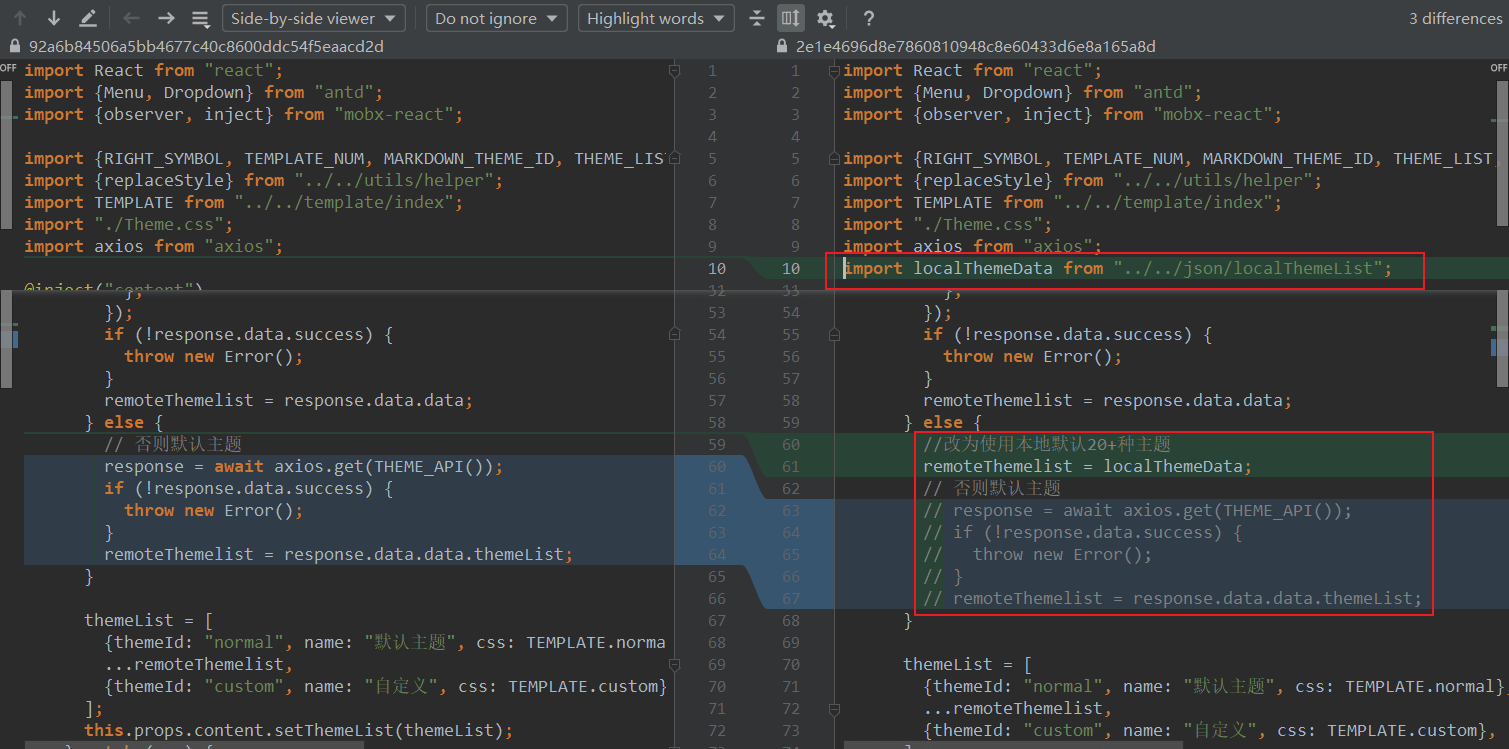Click left pane line response = await axios.get(THEME_API())

point(303,466)
